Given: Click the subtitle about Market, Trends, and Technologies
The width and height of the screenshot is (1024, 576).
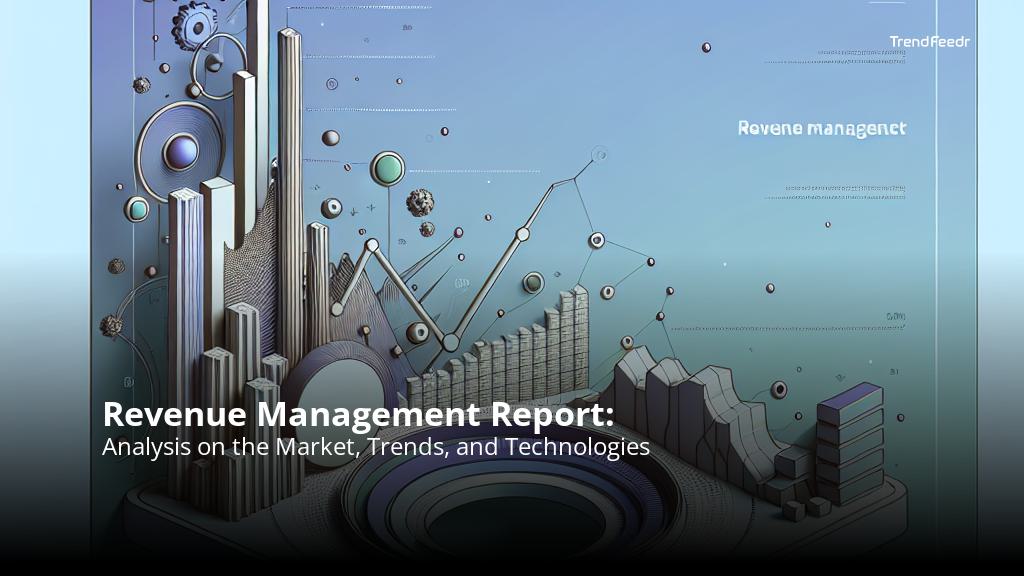Looking at the screenshot, I should click(375, 448).
